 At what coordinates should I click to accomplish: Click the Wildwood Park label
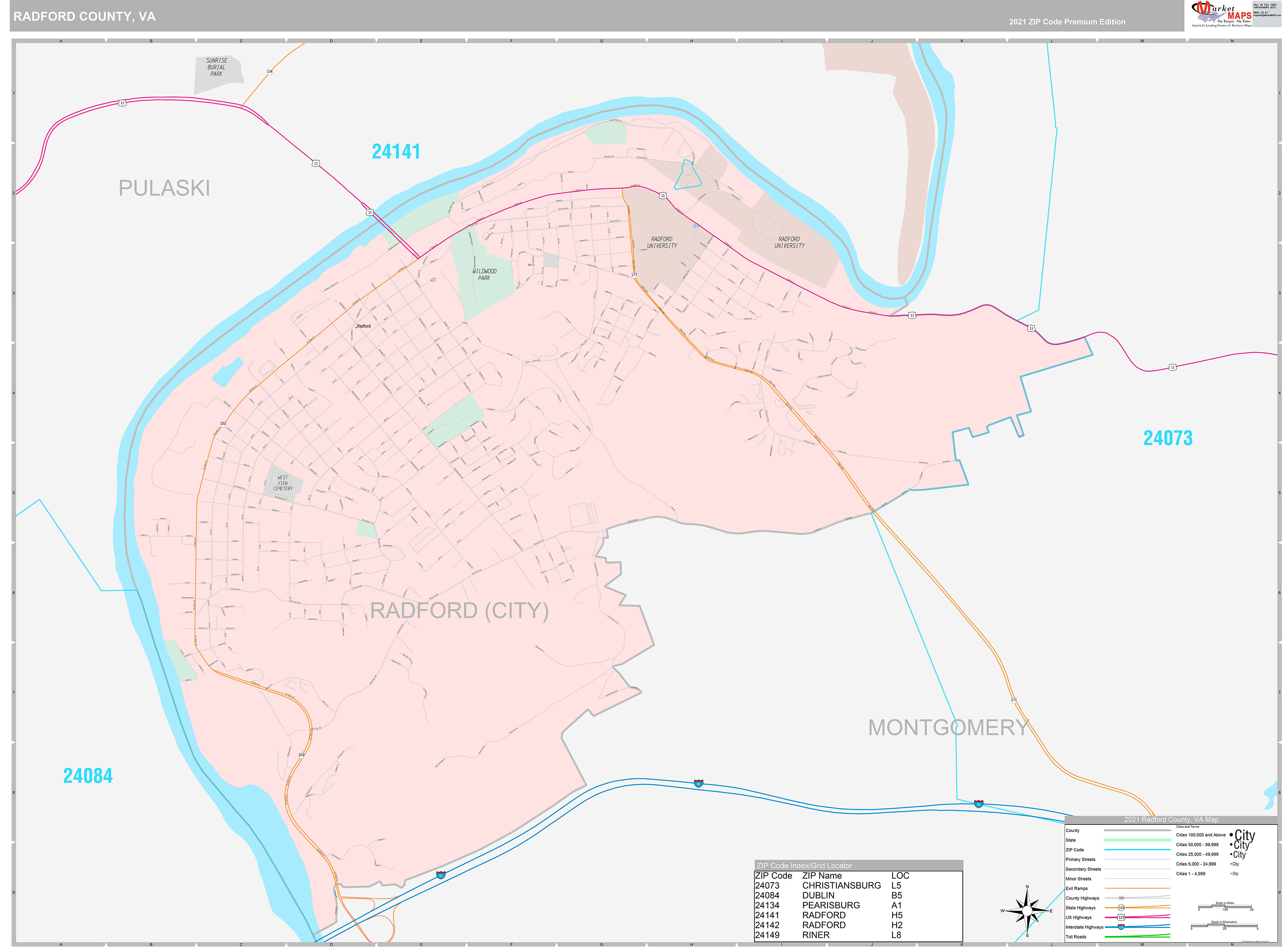(484, 274)
